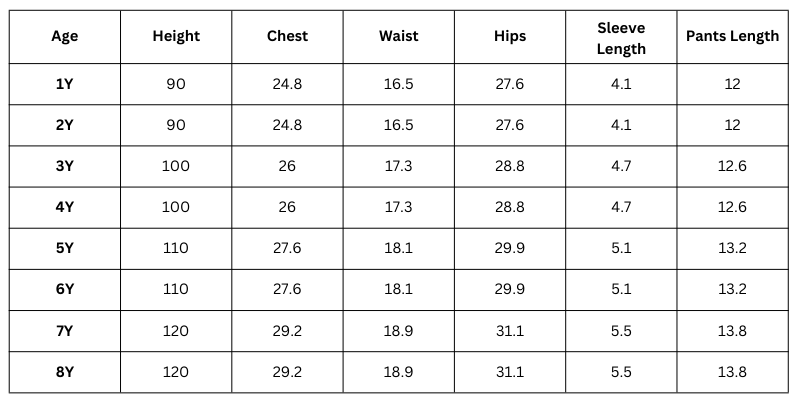Select the Waist column header

point(398,36)
